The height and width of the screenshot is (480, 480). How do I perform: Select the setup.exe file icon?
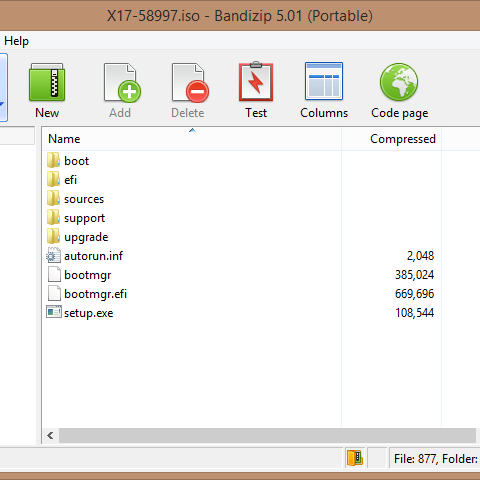54,312
